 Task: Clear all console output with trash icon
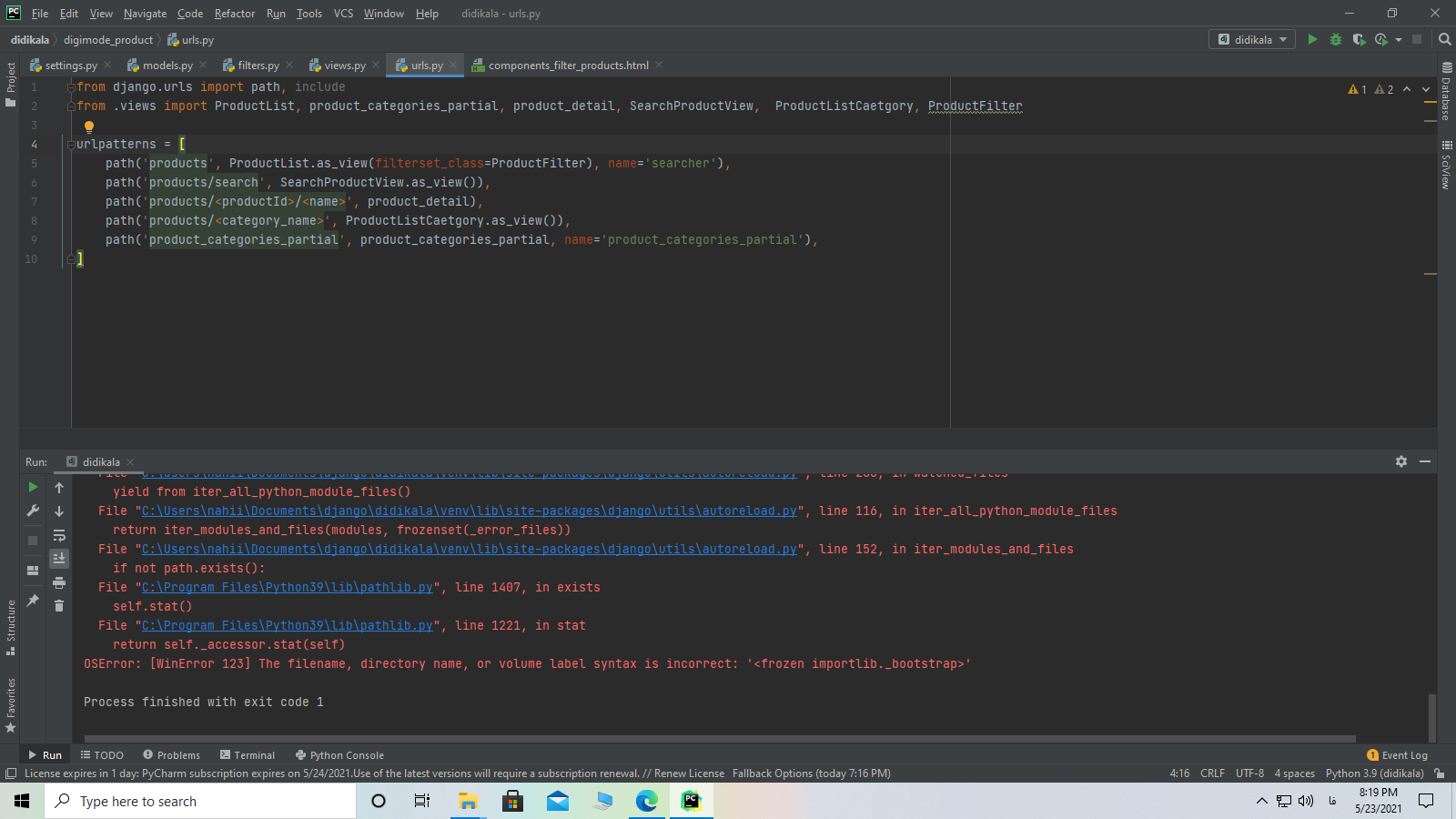[x=59, y=606]
